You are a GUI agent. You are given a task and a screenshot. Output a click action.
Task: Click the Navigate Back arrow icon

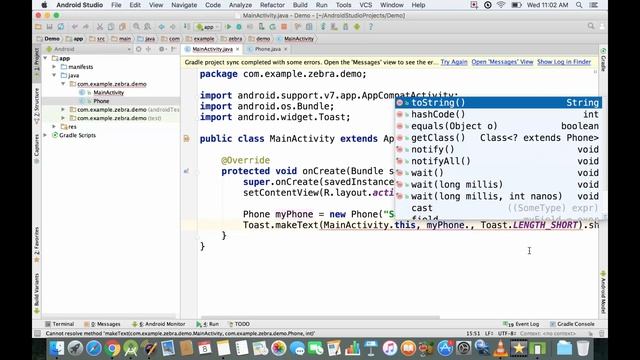coord(162,27)
